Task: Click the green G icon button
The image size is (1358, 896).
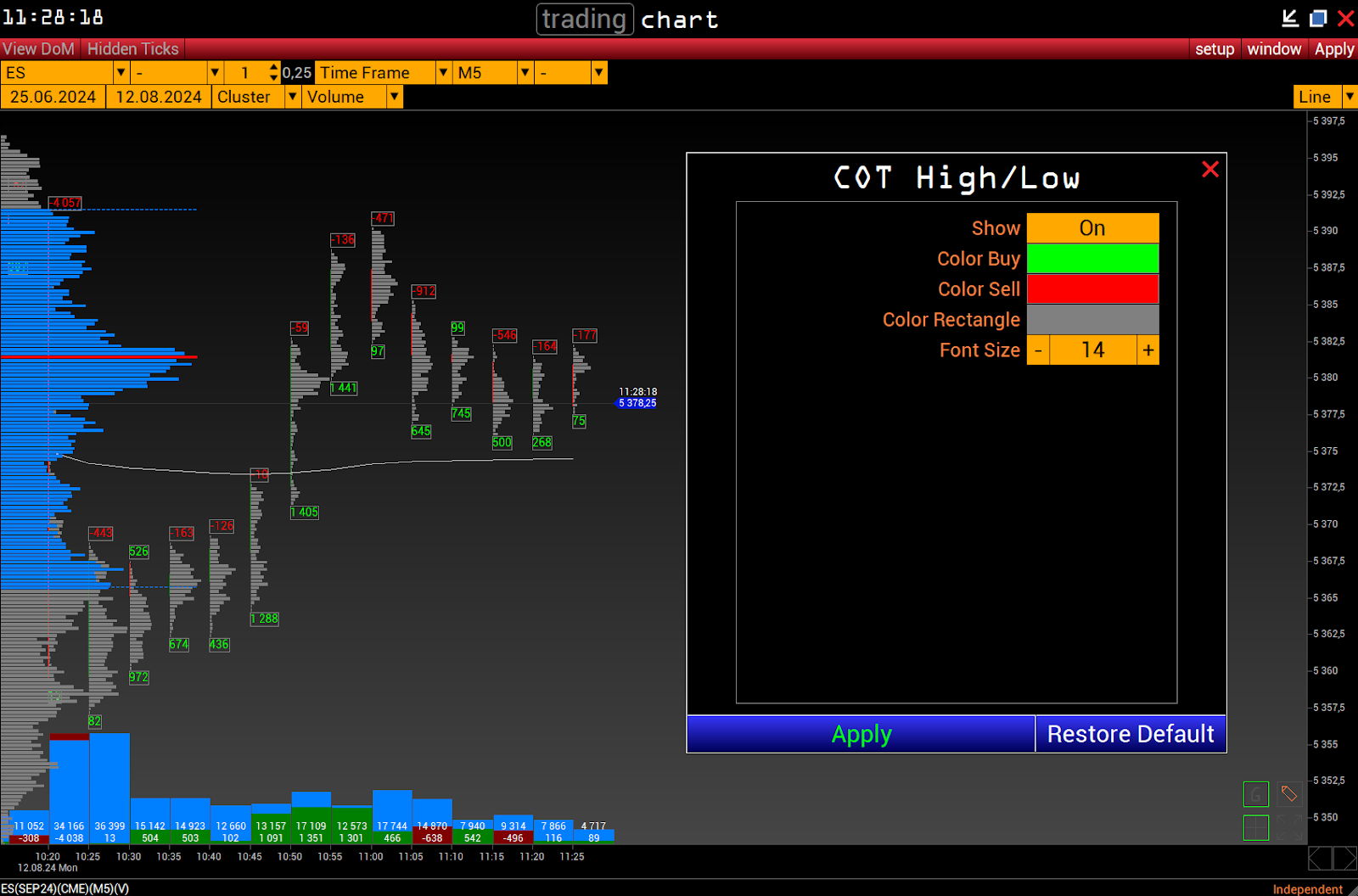Action: coord(1255,794)
